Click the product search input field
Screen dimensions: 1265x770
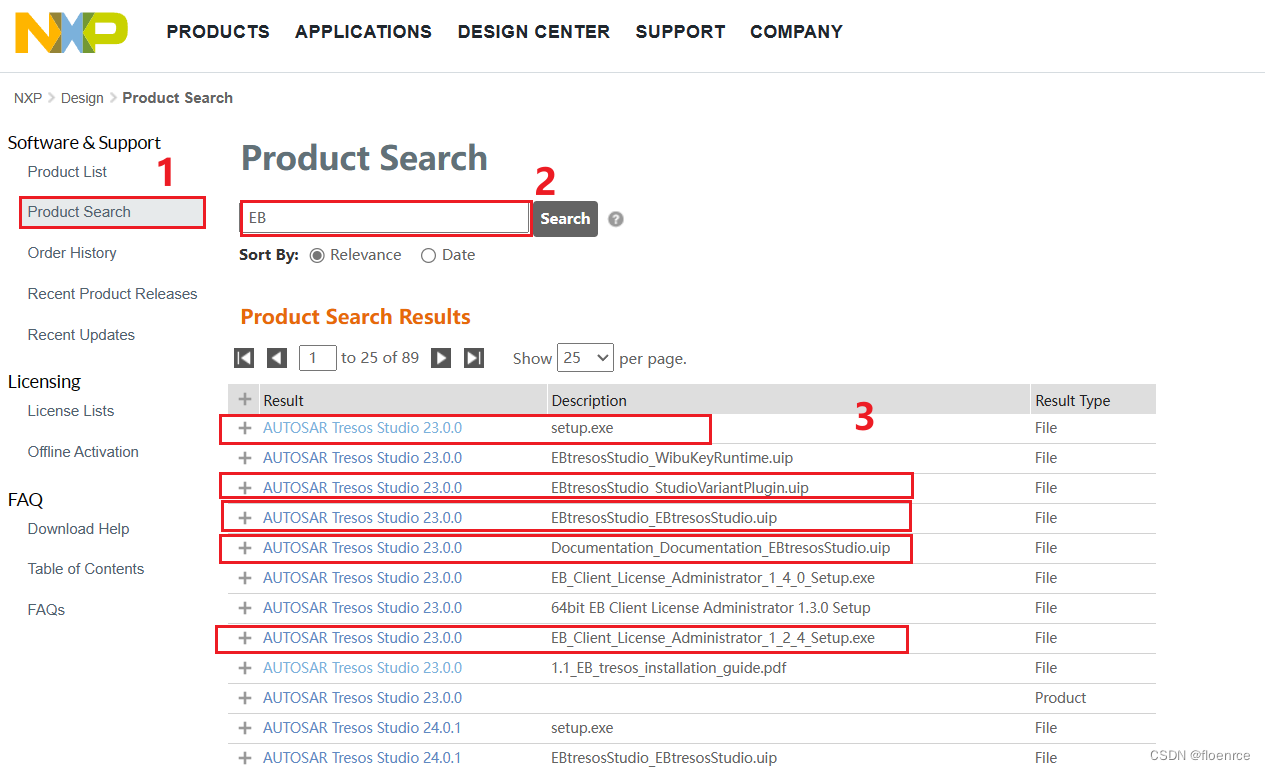point(386,218)
